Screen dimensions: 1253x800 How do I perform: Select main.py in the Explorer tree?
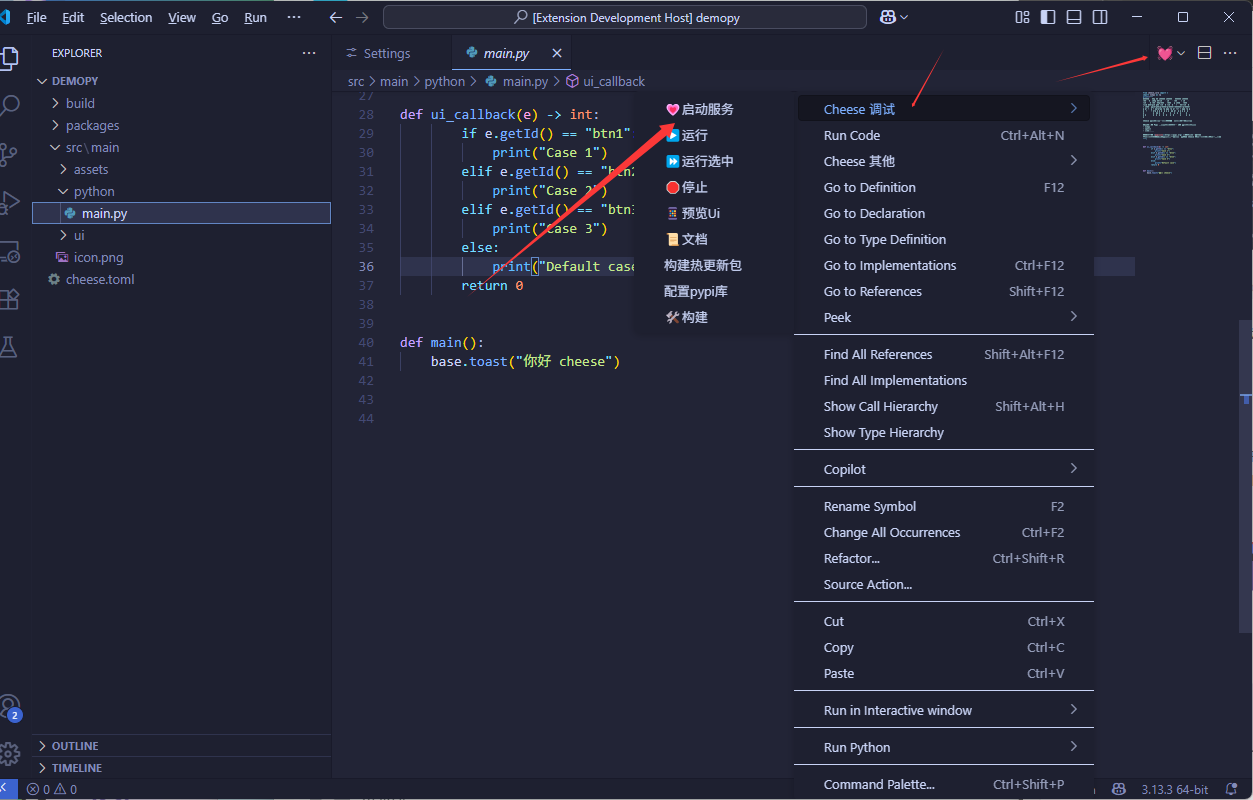point(181,213)
